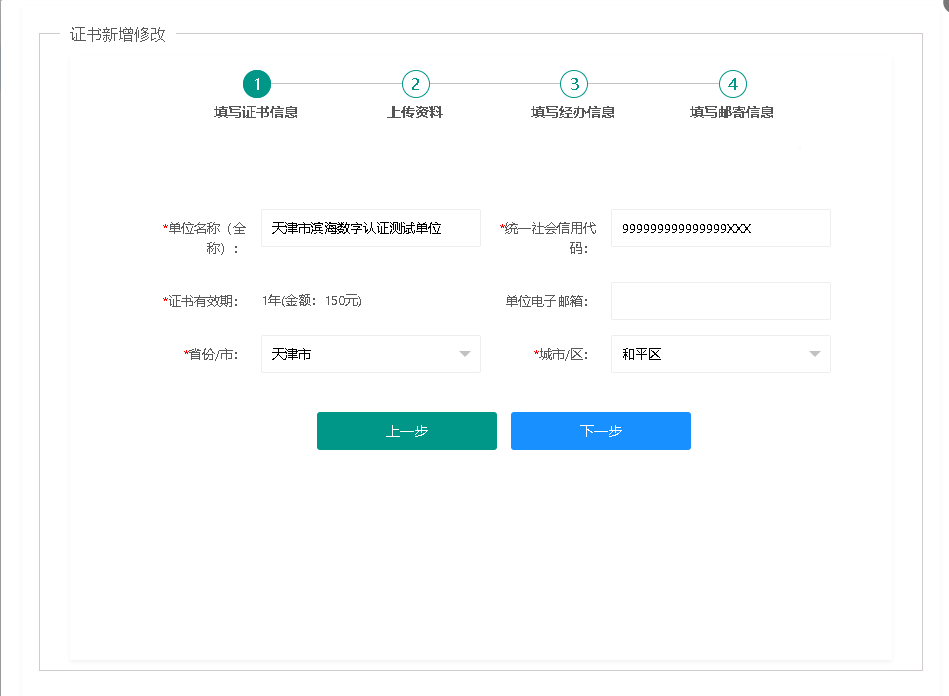Click step 1 circle 填写证书信息
The height and width of the screenshot is (696, 949).
coord(257,84)
